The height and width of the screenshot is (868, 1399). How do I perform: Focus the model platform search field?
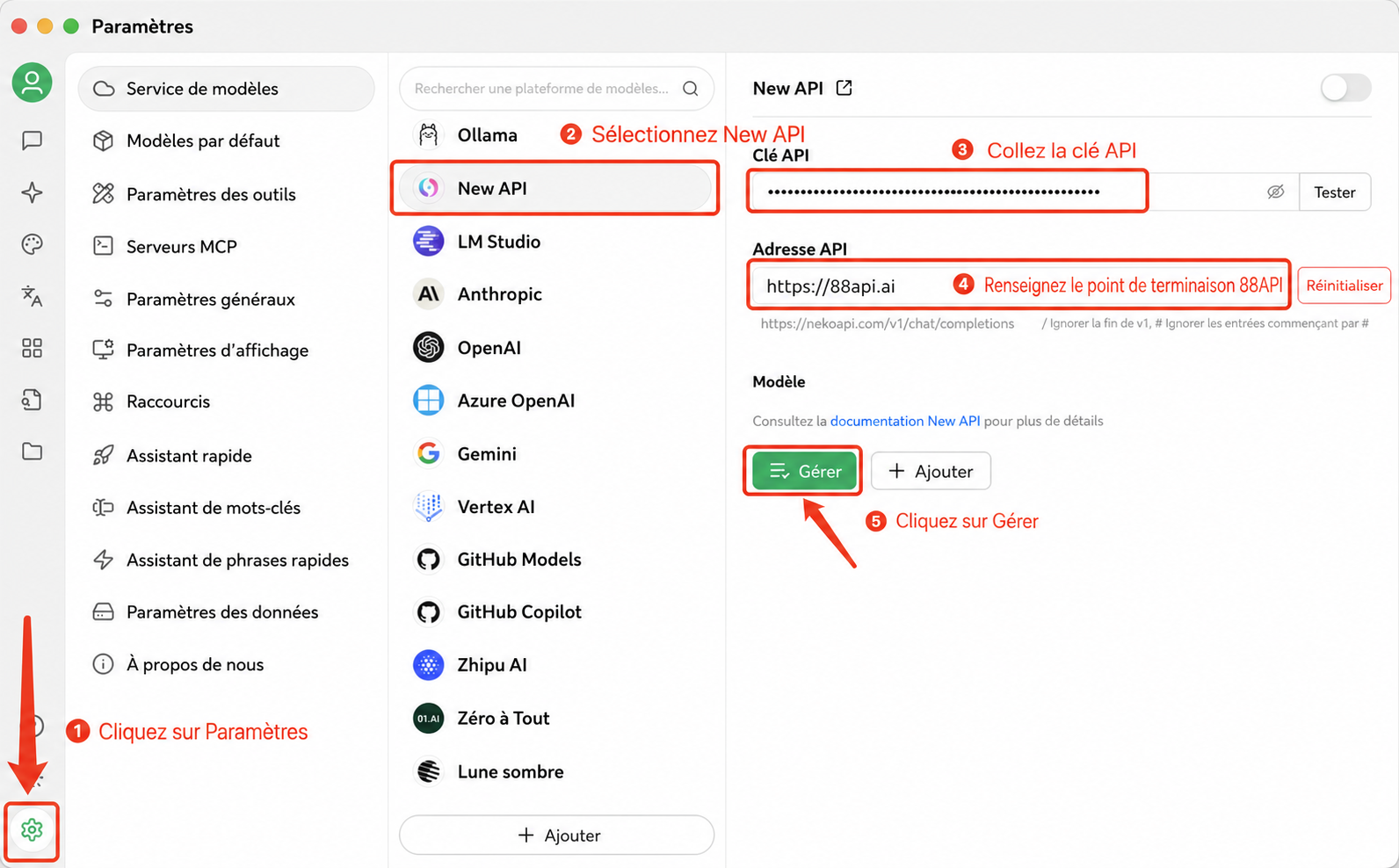(556, 89)
